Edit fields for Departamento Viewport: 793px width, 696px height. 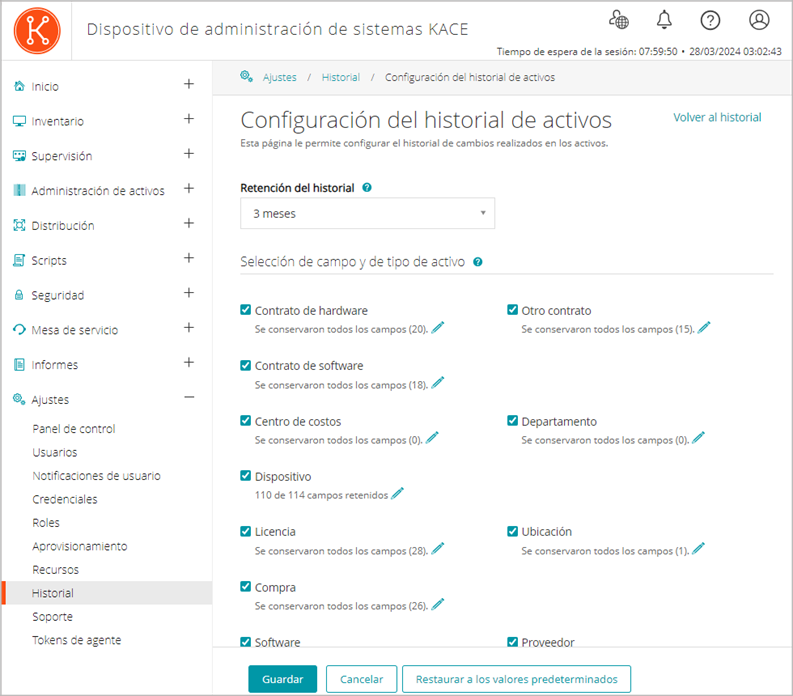698,438
